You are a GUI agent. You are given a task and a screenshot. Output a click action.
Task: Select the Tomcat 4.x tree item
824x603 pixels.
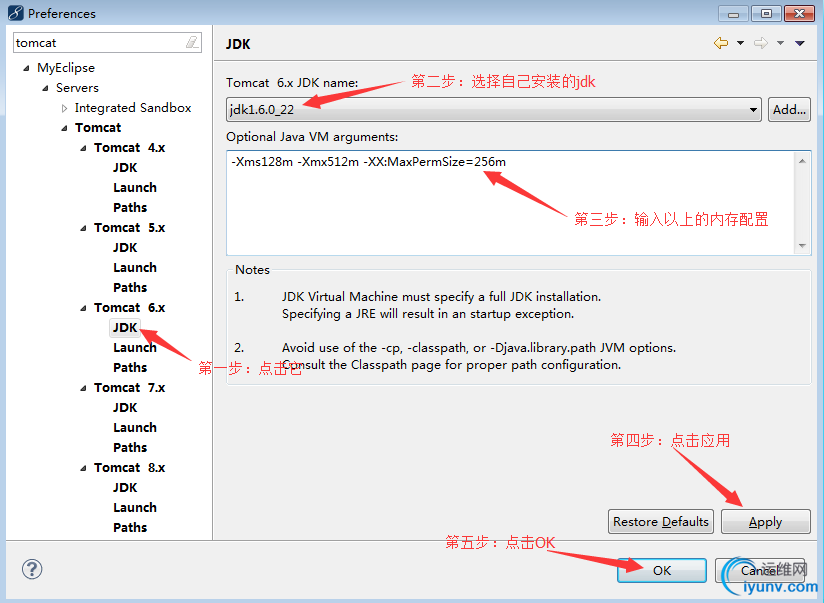[x=129, y=148]
